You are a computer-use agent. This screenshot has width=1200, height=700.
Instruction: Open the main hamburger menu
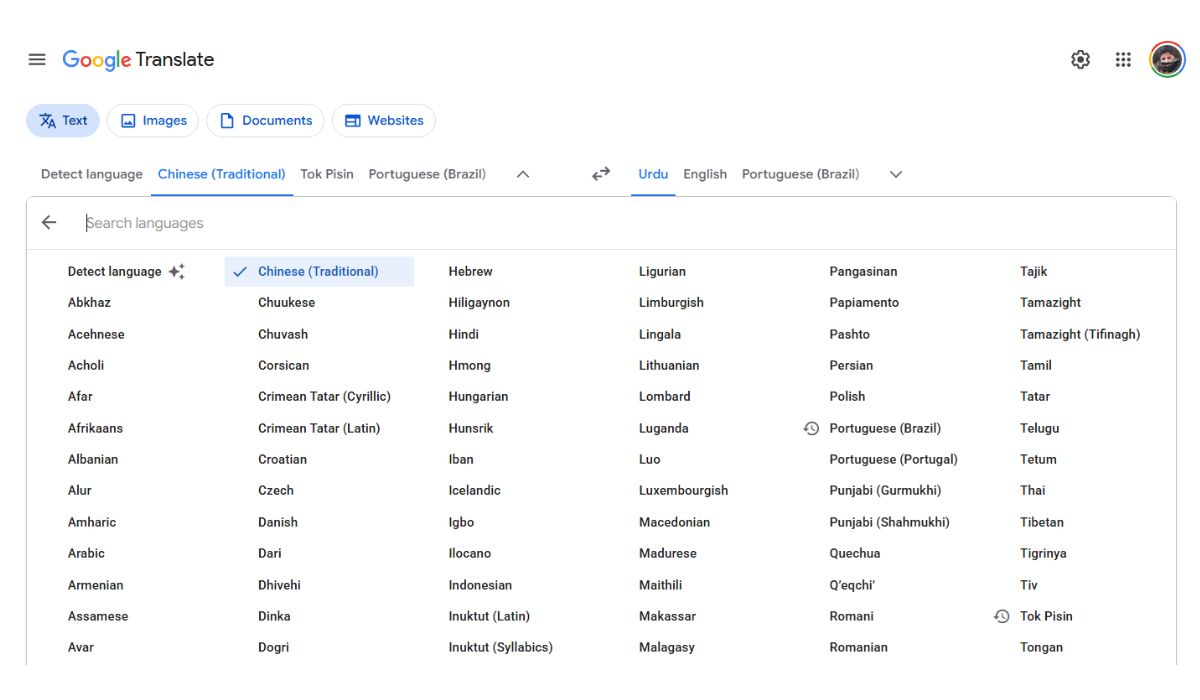pos(37,59)
